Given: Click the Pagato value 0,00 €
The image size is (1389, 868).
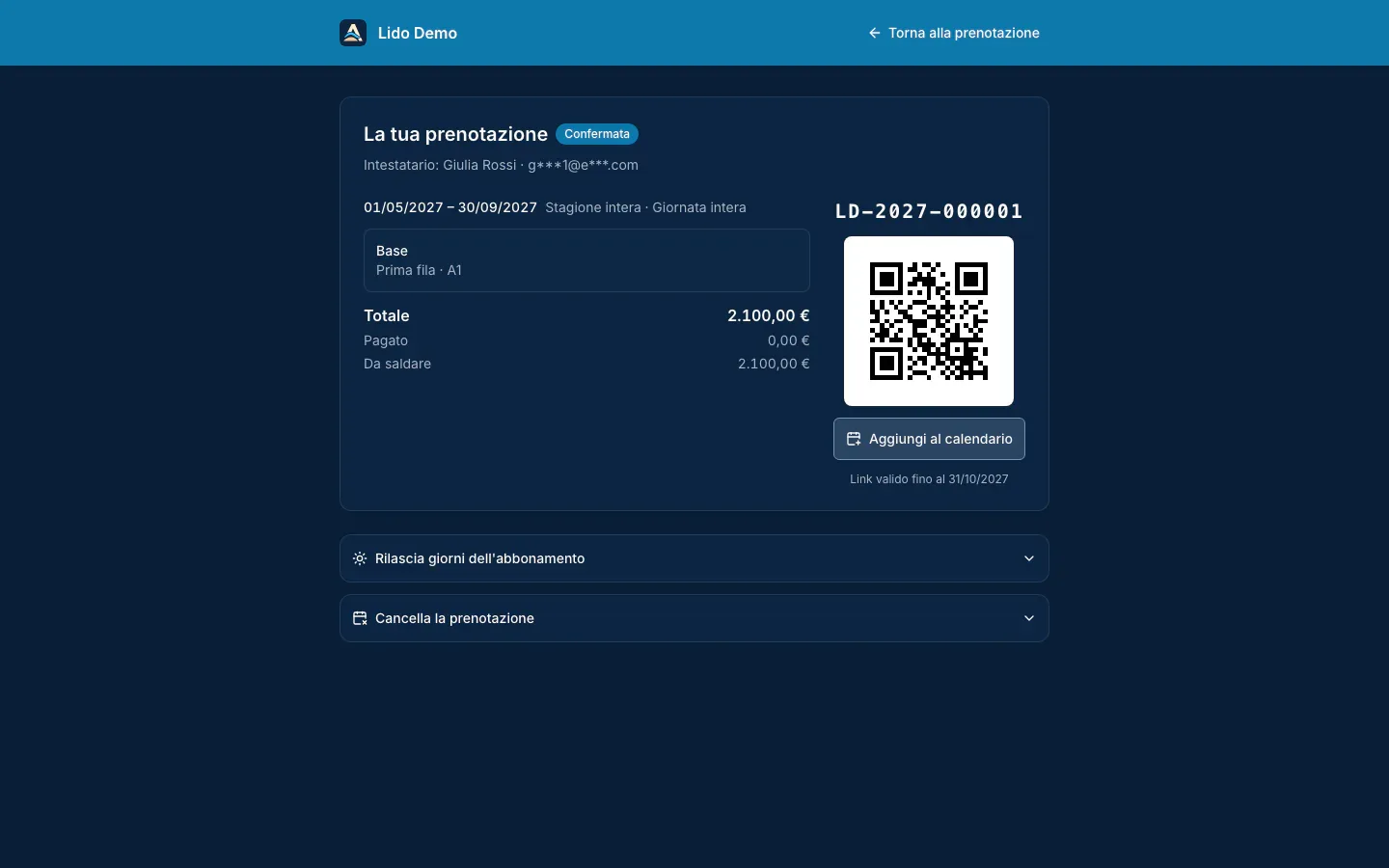Looking at the screenshot, I should (x=789, y=340).
